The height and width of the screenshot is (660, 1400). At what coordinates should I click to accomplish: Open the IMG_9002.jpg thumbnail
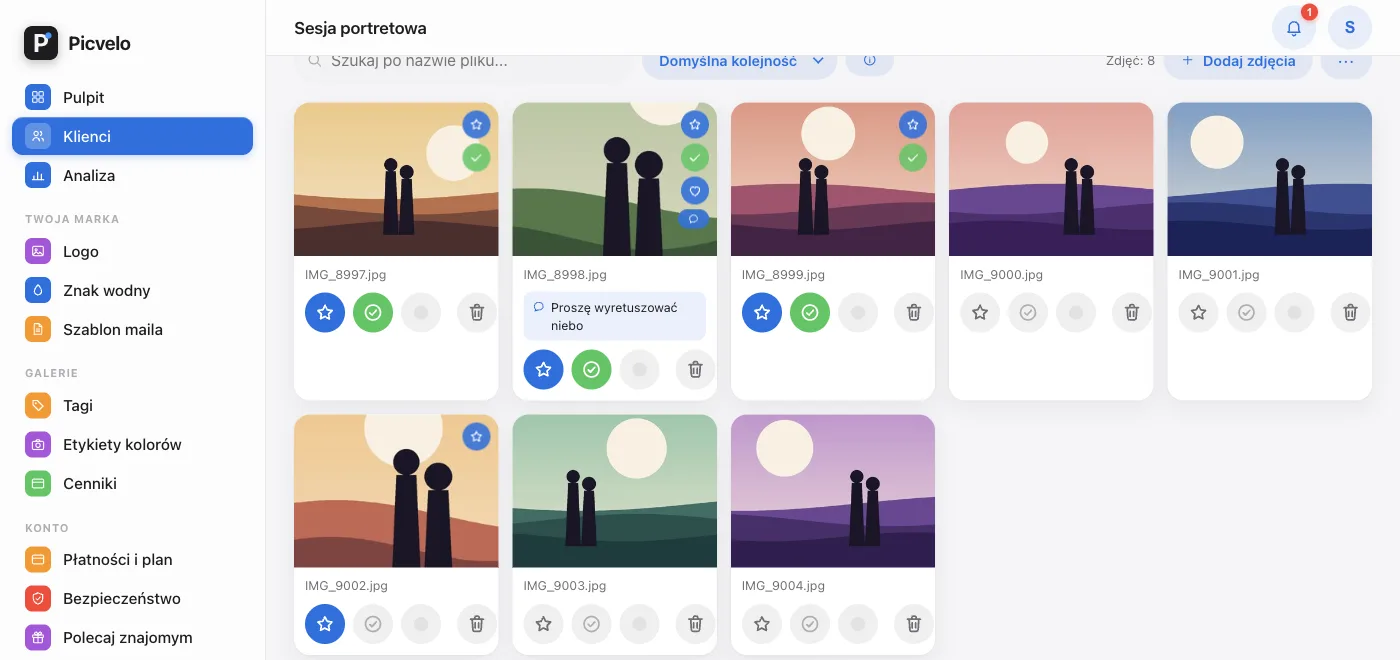pyautogui.click(x=396, y=491)
